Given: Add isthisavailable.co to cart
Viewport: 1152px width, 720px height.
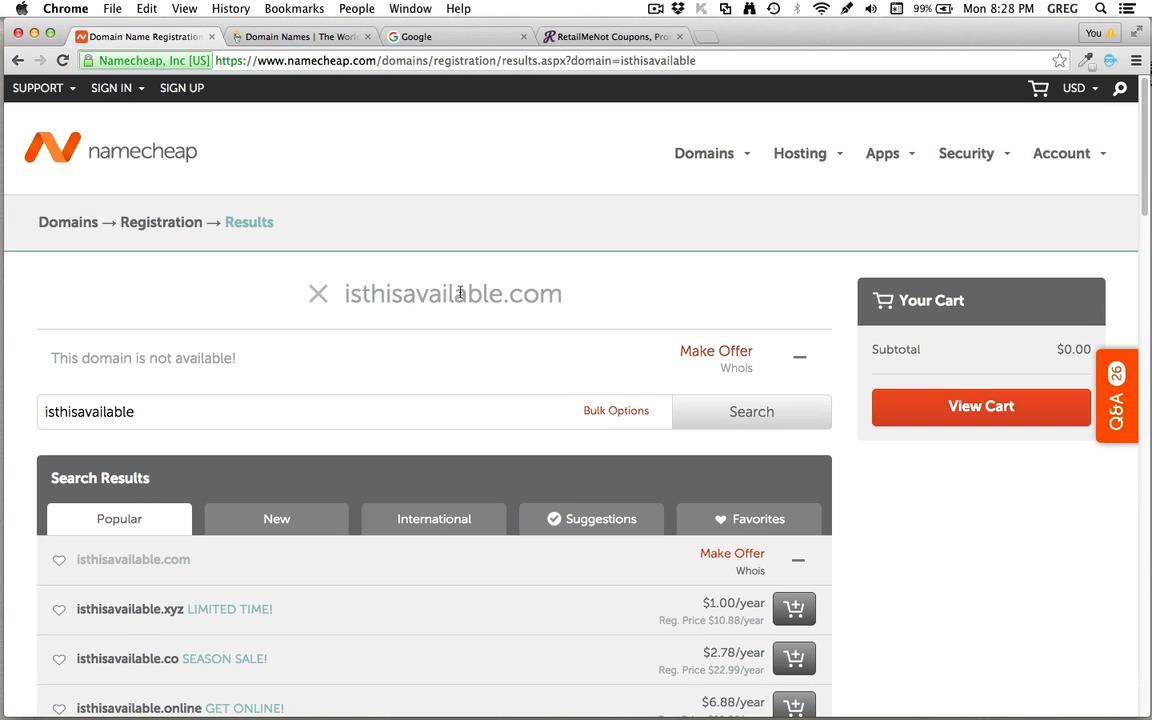Looking at the screenshot, I should pos(793,659).
